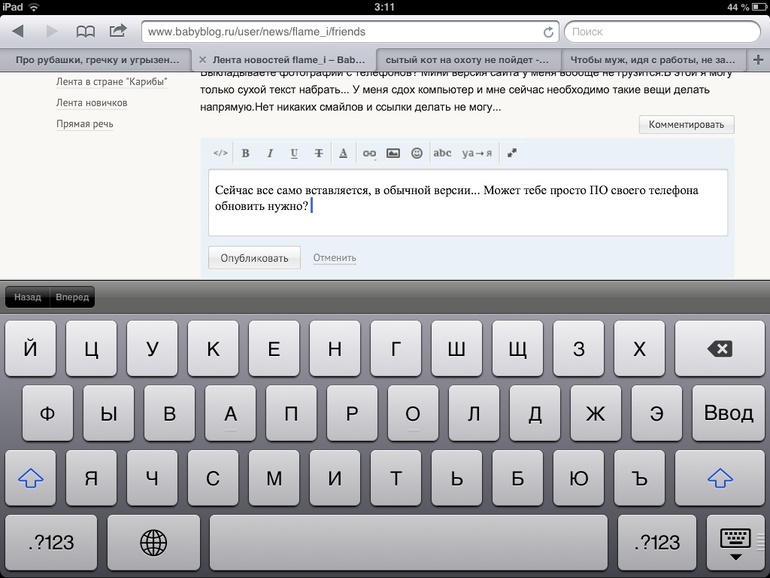Open the 'Лента новичков' link
Viewport: 770px width, 578px height.
(x=91, y=103)
